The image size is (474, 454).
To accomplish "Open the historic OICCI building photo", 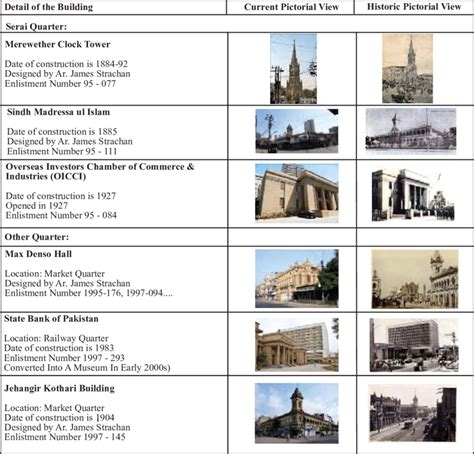I will click(x=413, y=195).
